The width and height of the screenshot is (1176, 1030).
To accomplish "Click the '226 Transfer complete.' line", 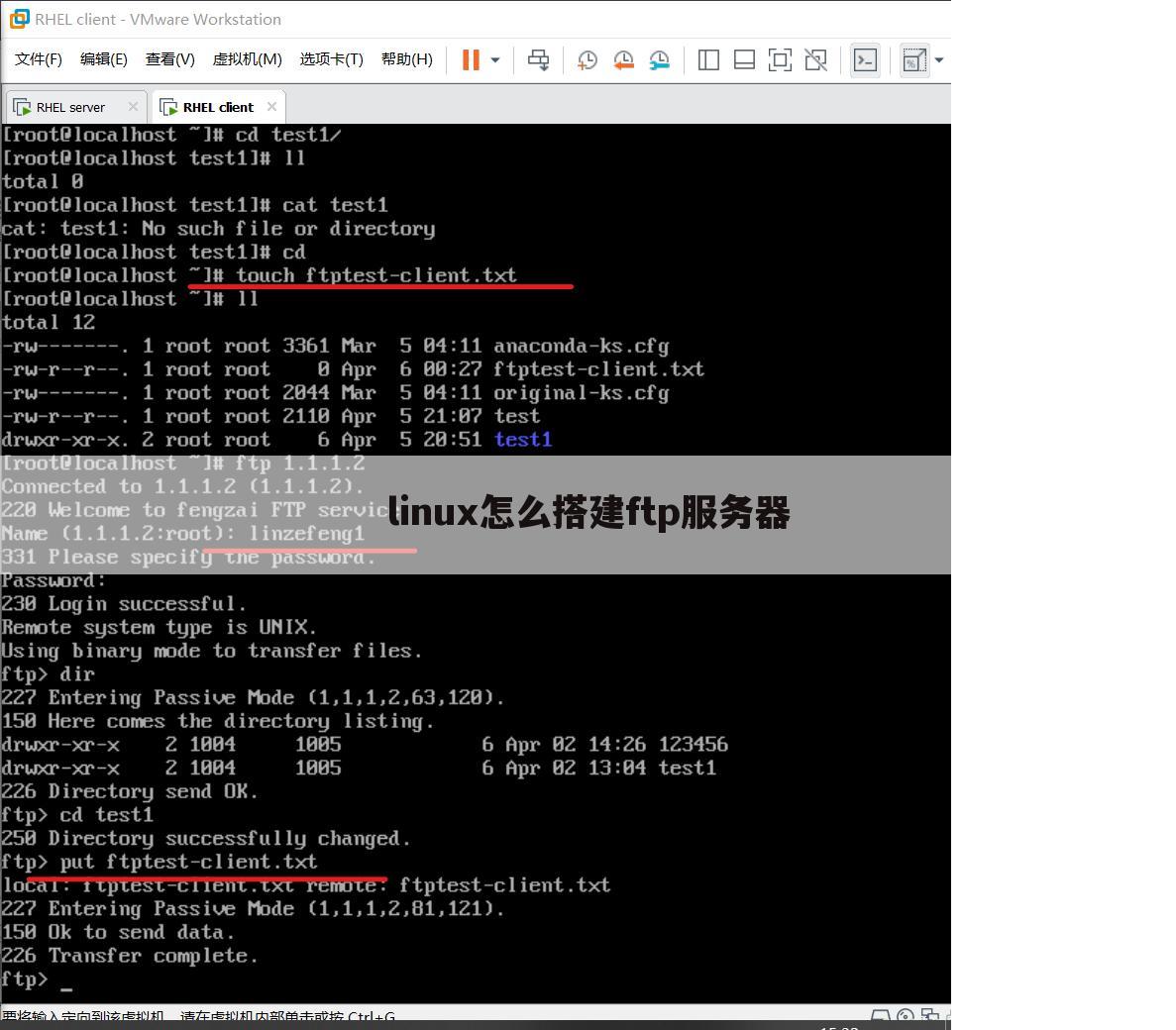I will 130,955.
